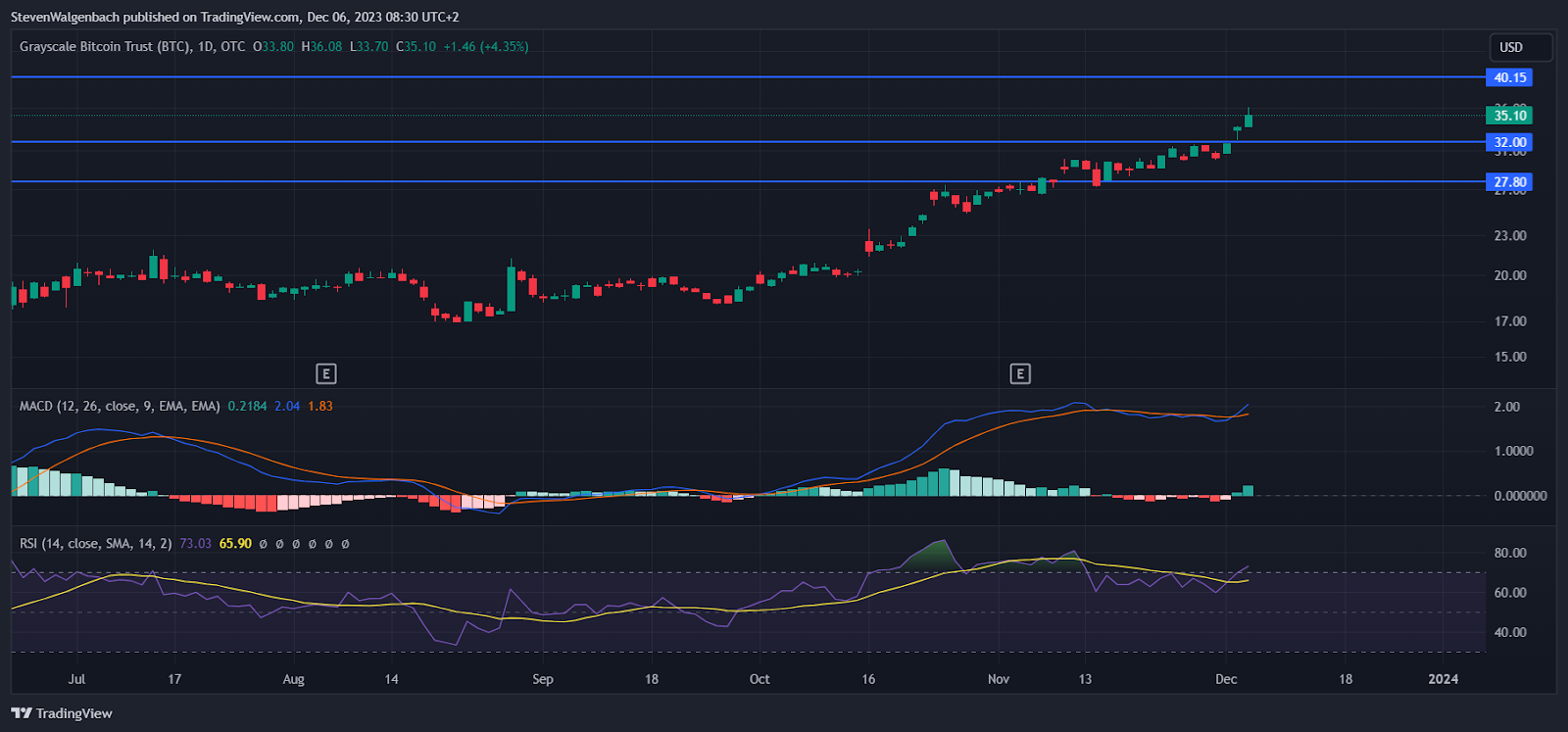
Task: Select the blue horizontal line at 40.15
Action: 749,76
